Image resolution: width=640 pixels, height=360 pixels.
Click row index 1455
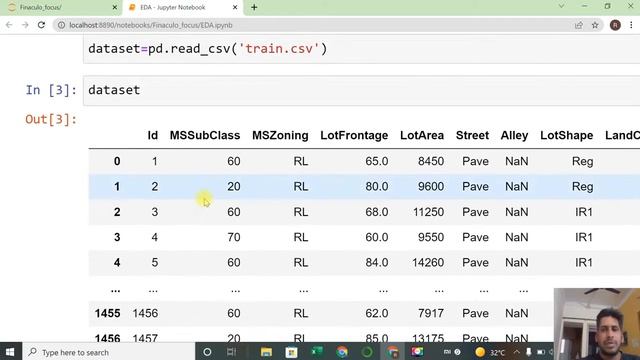click(107, 313)
